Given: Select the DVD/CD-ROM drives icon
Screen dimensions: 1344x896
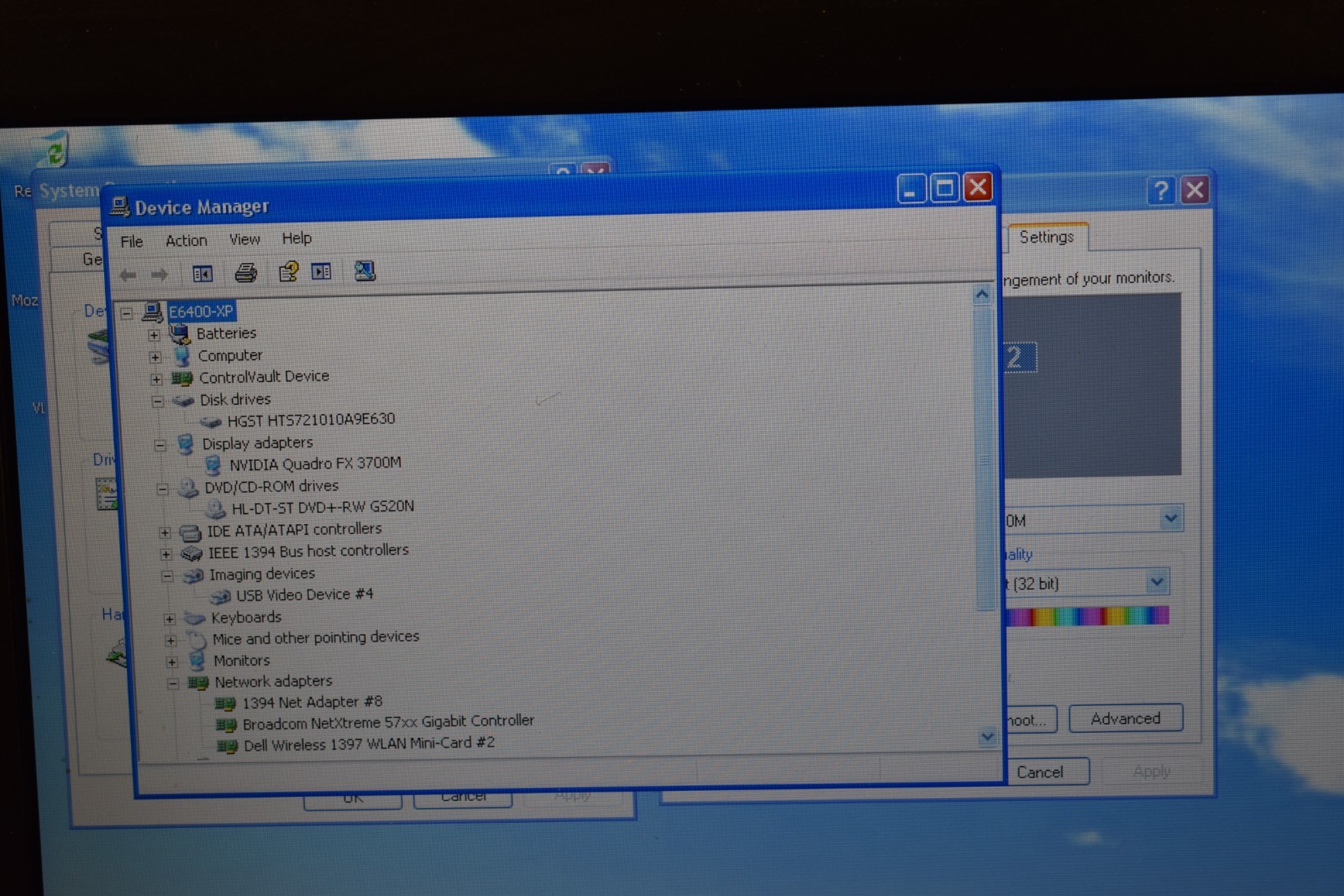Looking at the screenshot, I should point(187,488).
